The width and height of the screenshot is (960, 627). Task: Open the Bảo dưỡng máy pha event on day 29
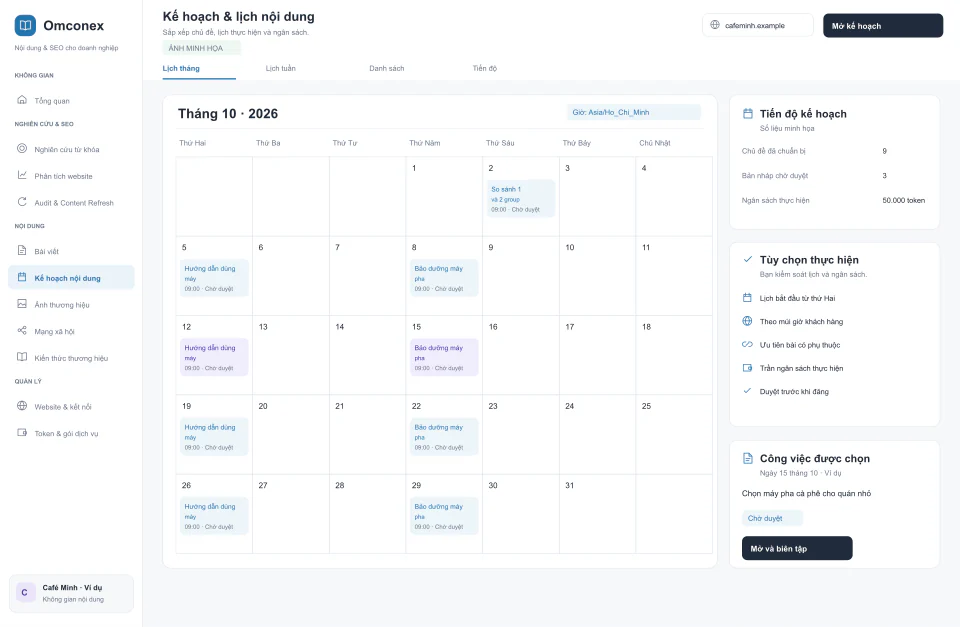point(444,516)
